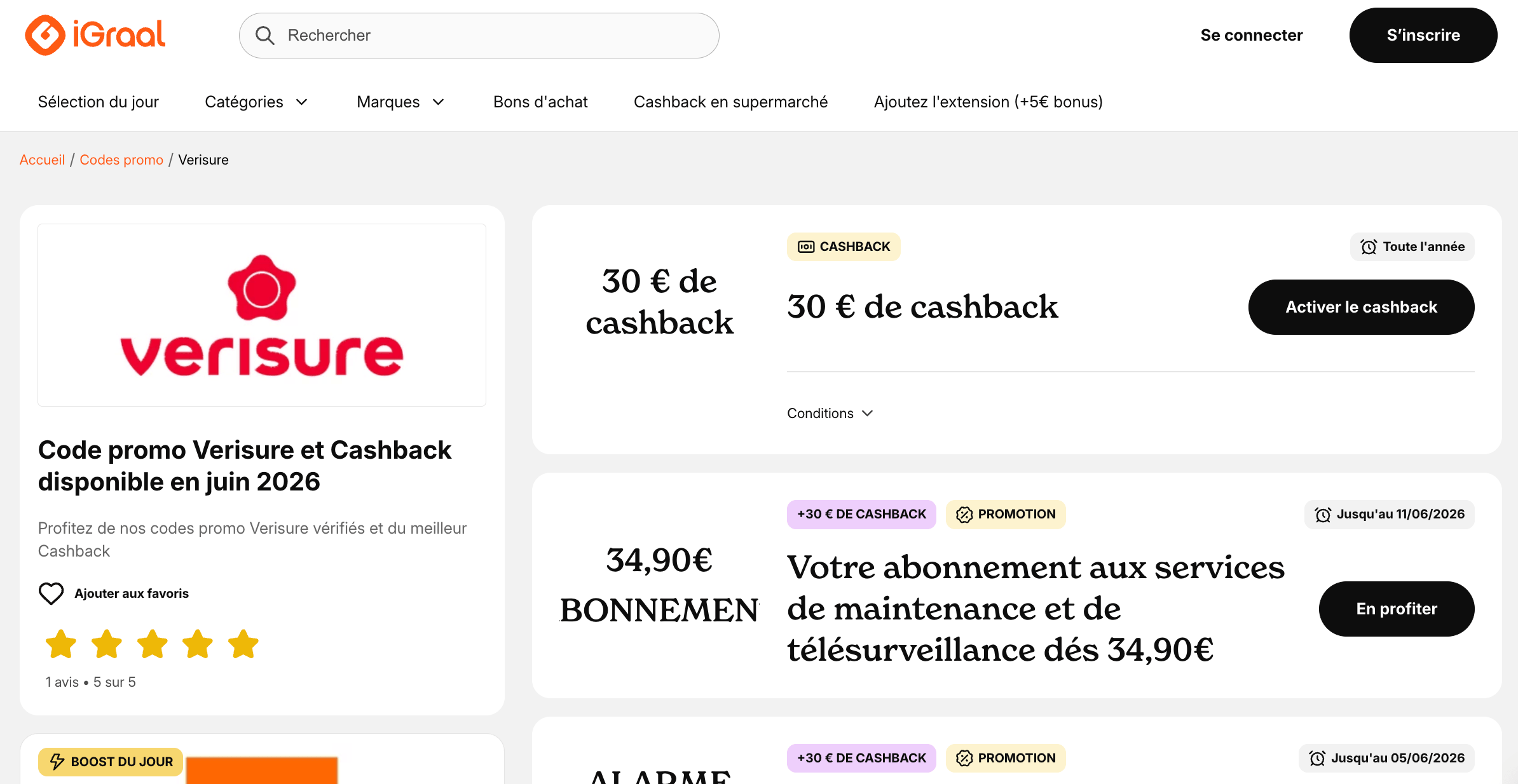
Task: Open Sélection du jour menu item
Action: [x=99, y=102]
